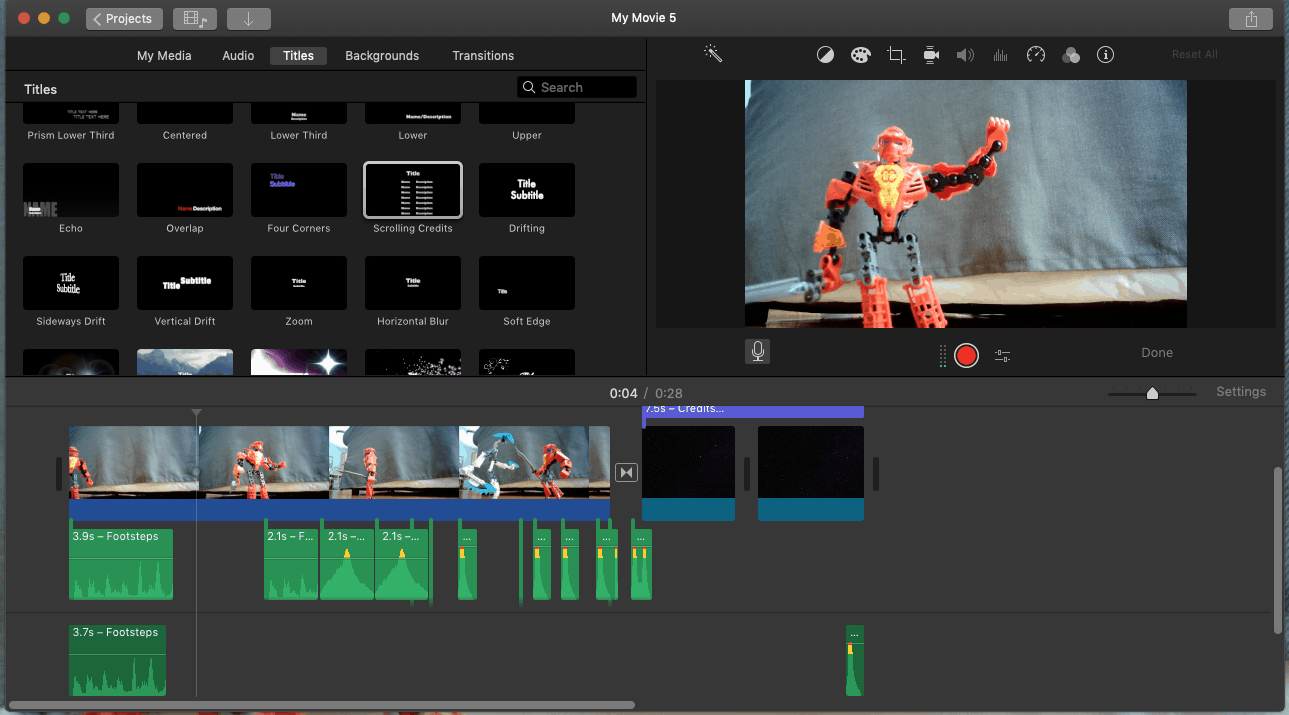Switch to the Backgrounds tab
Image resolution: width=1289 pixels, height=715 pixels.
pos(381,55)
